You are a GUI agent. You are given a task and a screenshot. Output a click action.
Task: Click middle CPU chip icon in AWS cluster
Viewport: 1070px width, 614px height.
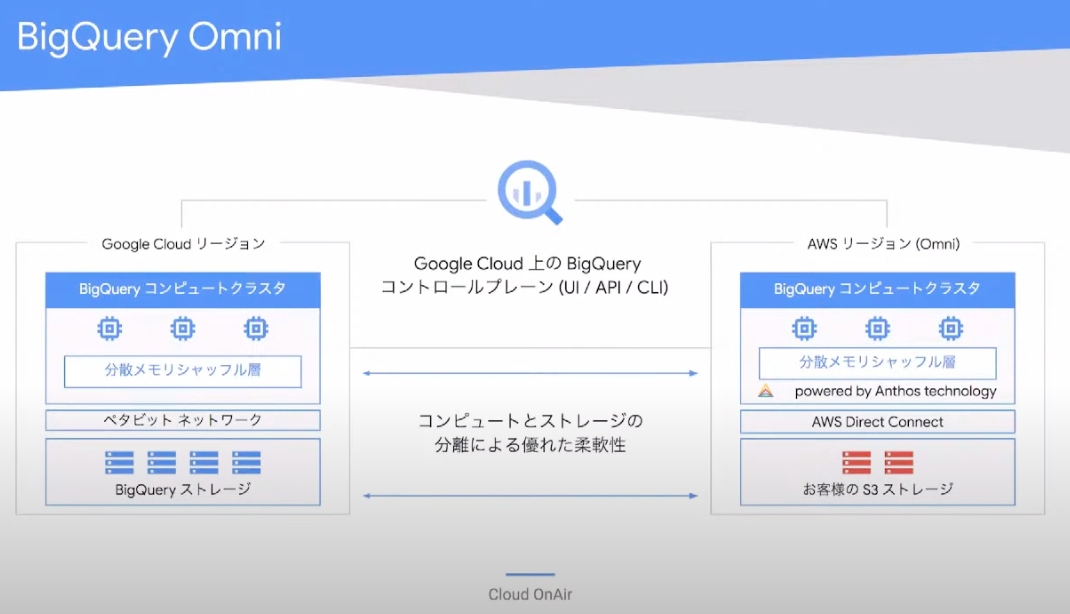click(x=878, y=329)
